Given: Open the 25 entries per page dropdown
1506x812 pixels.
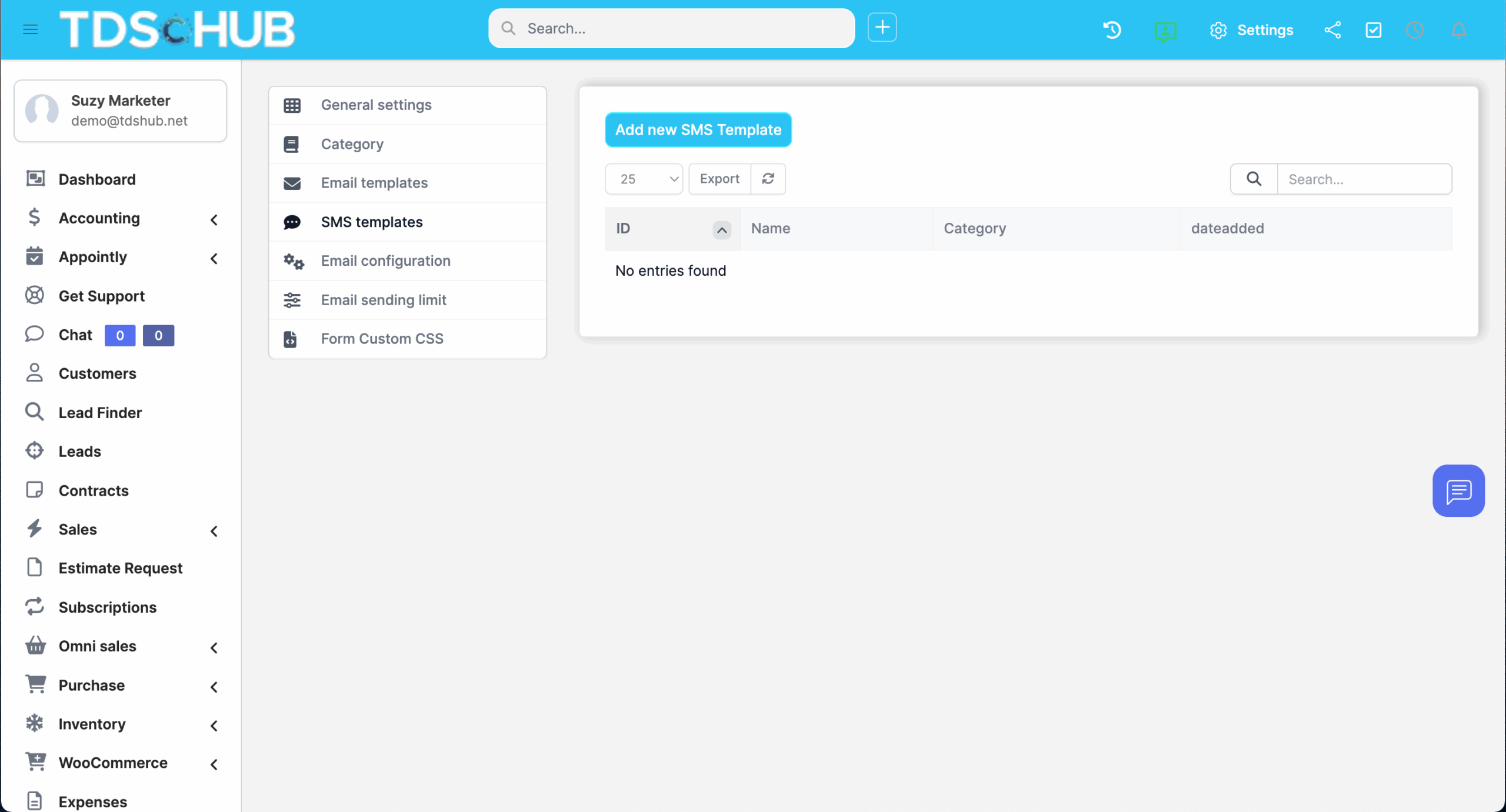Looking at the screenshot, I should (x=644, y=179).
